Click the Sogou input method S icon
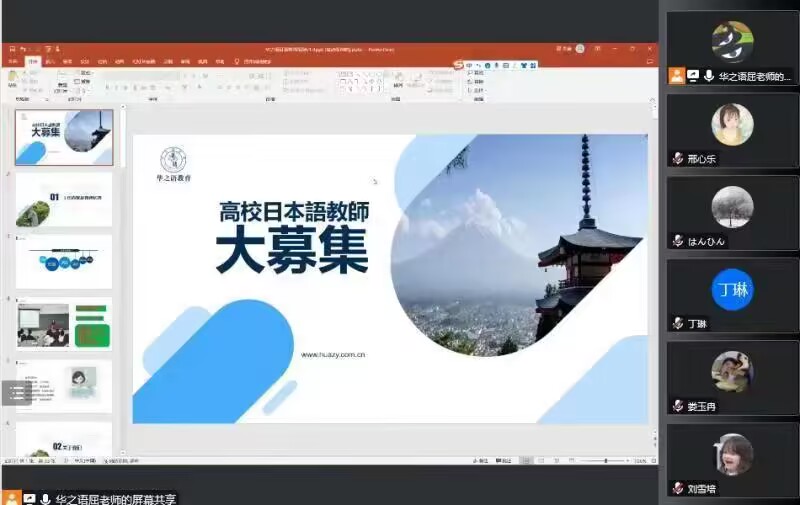 pyautogui.click(x=458, y=65)
